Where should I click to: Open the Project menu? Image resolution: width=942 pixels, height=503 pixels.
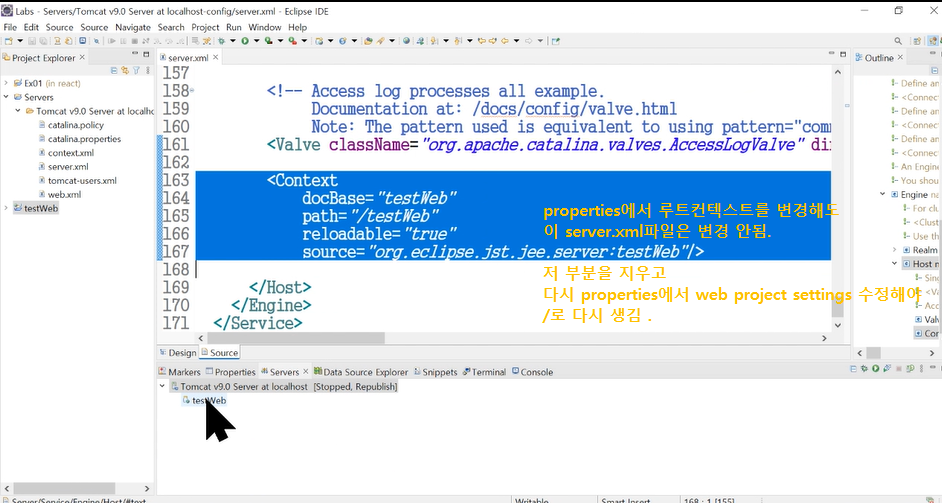tap(205, 27)
